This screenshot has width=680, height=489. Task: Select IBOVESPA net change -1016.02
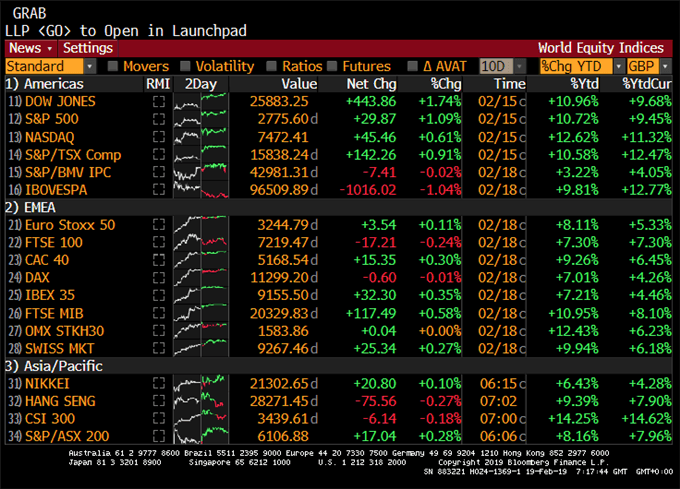pyautogui.click(x=368, y=190)
